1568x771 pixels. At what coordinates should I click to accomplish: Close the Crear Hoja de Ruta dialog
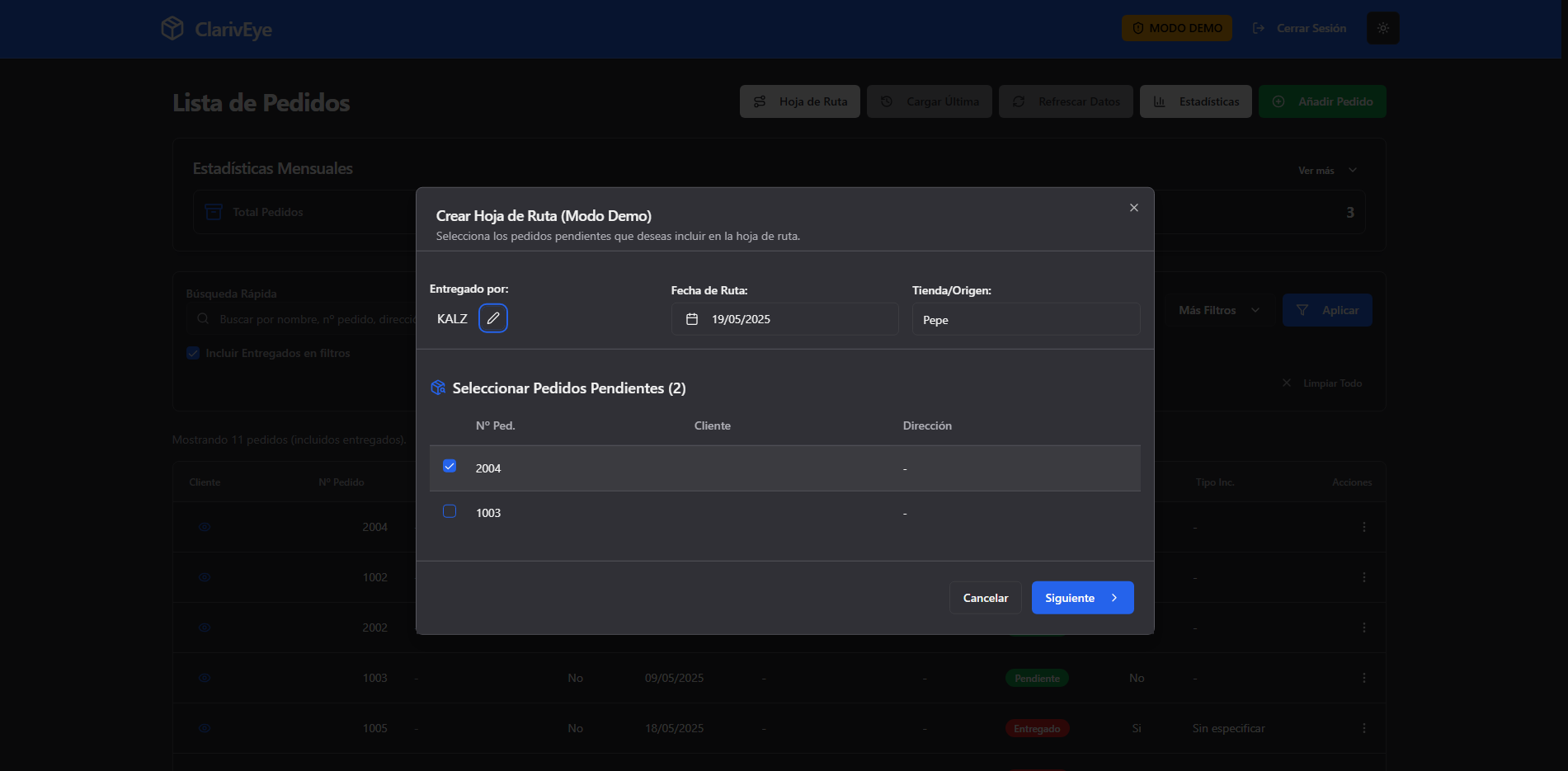1134,208
